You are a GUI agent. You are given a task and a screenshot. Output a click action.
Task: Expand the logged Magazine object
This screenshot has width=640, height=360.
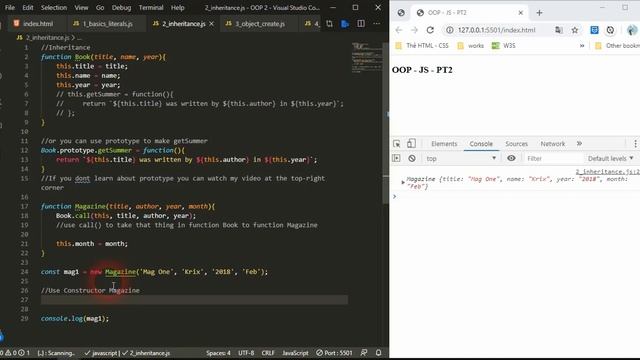[x=403, y=182]
